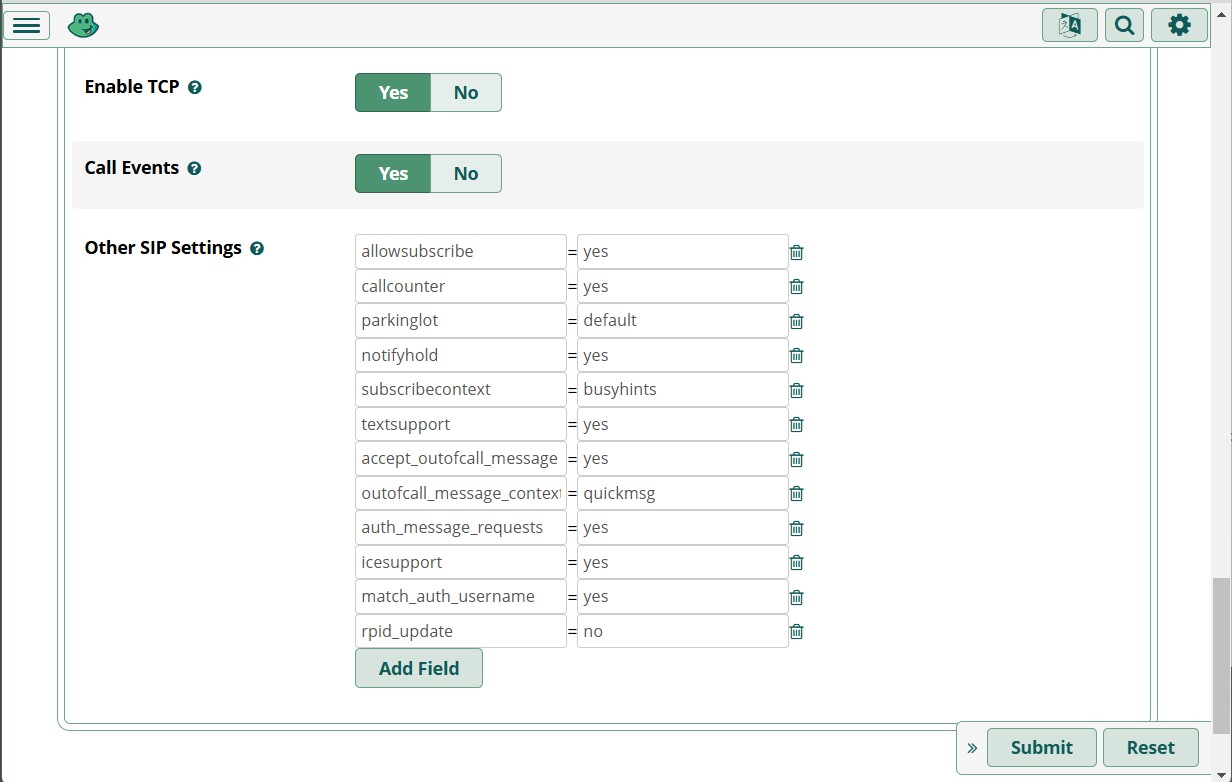Submit the SIP settings form
Screen dimensions: 1232x782
(1041, 747)
